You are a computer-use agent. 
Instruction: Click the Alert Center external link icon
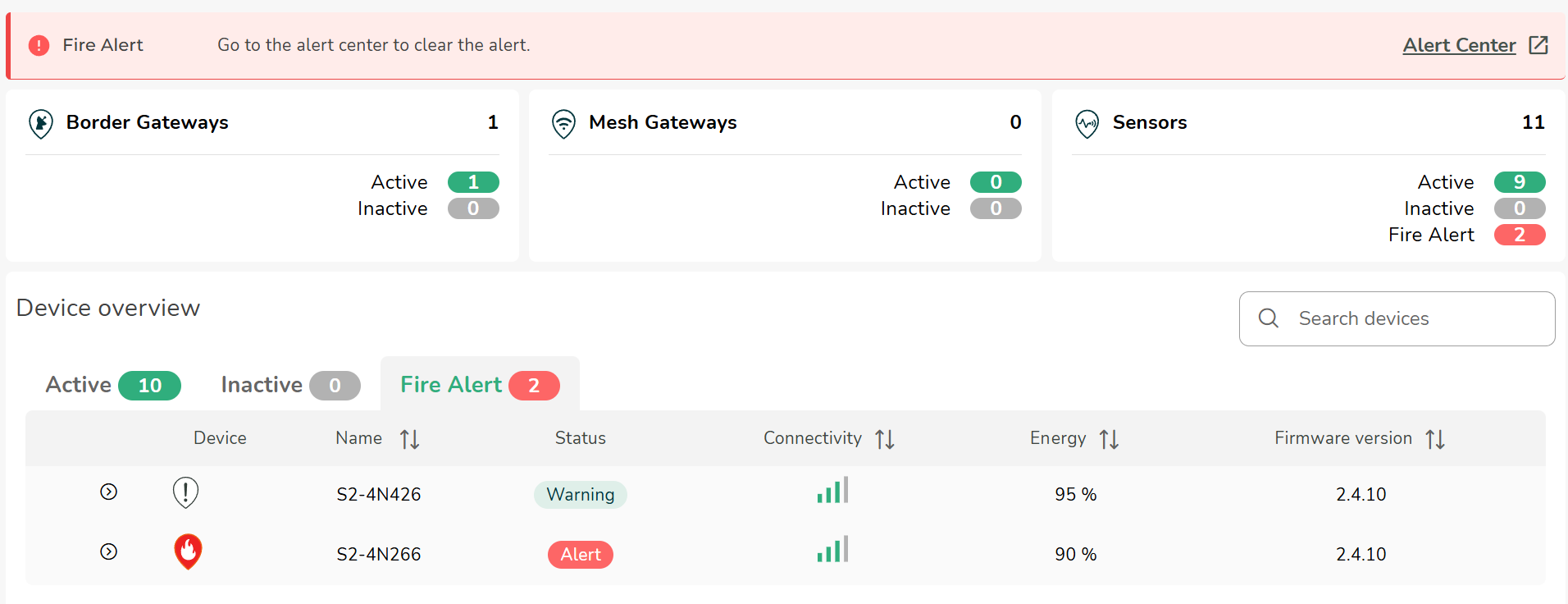click(x=1538, y=45)
